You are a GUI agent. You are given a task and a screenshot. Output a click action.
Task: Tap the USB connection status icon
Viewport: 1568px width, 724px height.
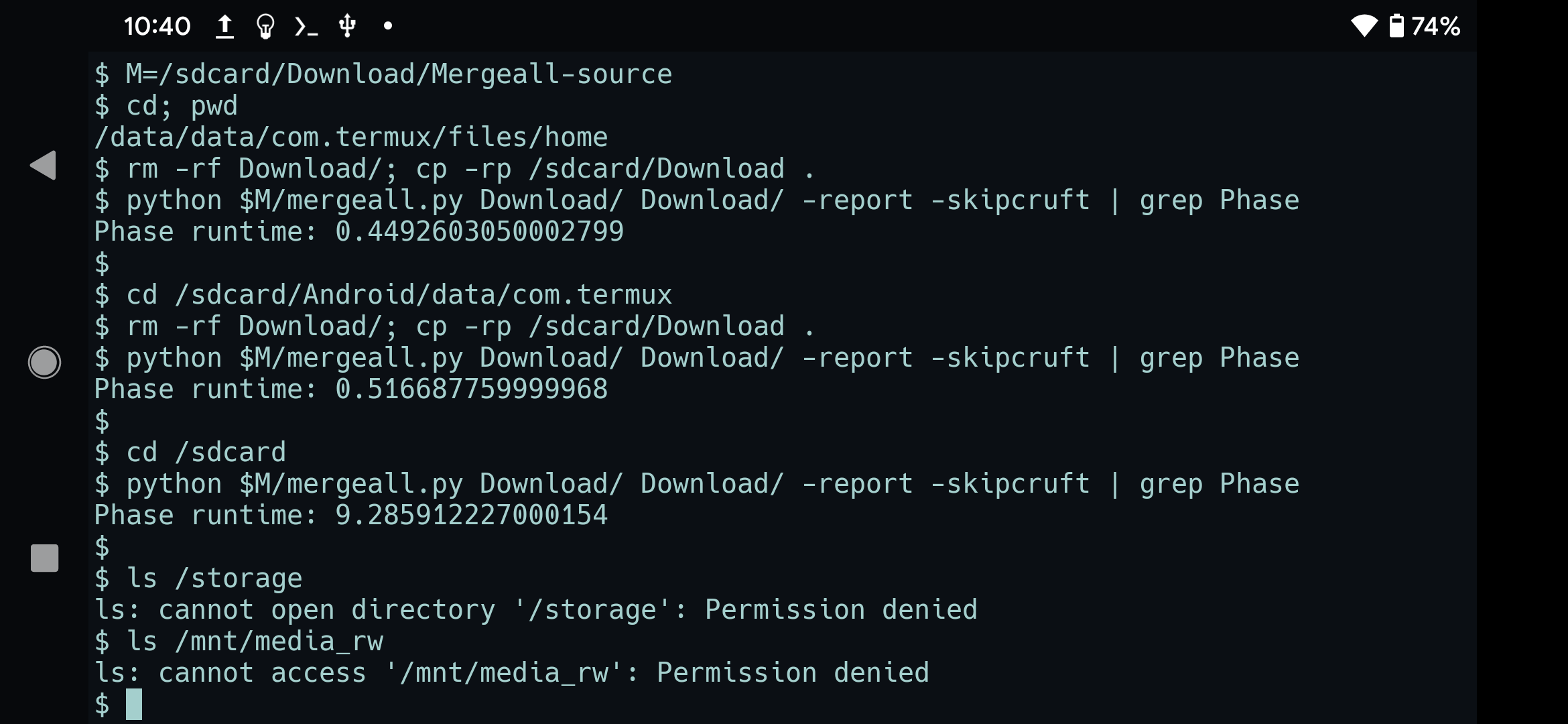[347, 26]
